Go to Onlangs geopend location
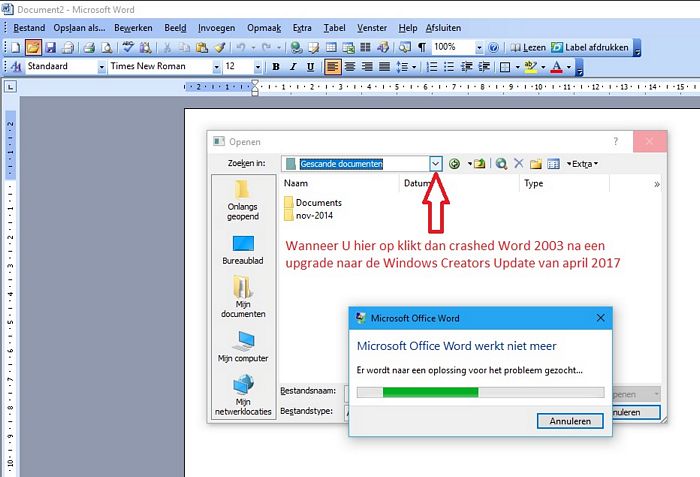Image resolution: width=700 pixels, height=477 pixels. [x=242, y=200]
